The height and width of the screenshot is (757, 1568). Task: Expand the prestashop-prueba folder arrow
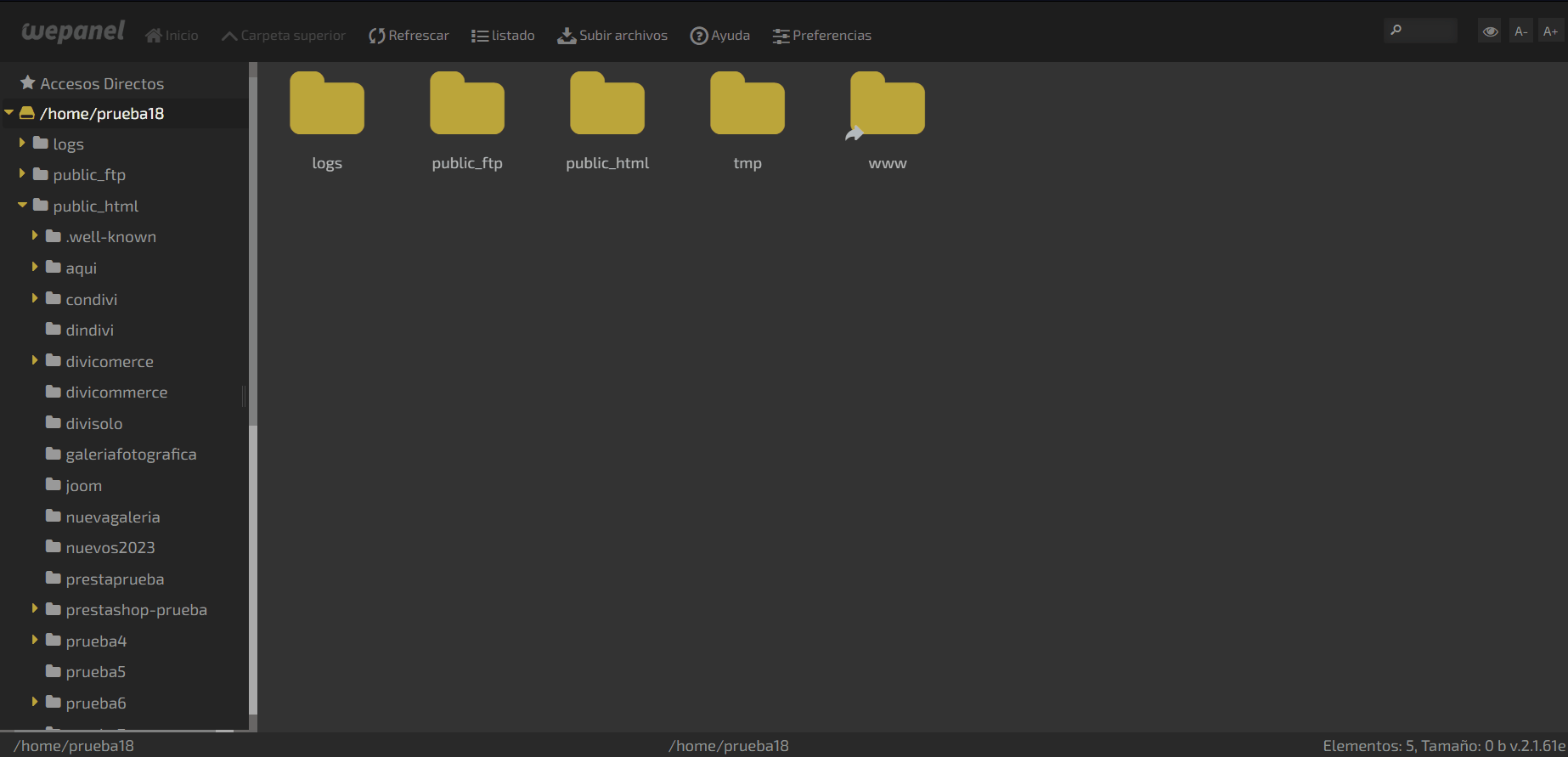point(35,608)
